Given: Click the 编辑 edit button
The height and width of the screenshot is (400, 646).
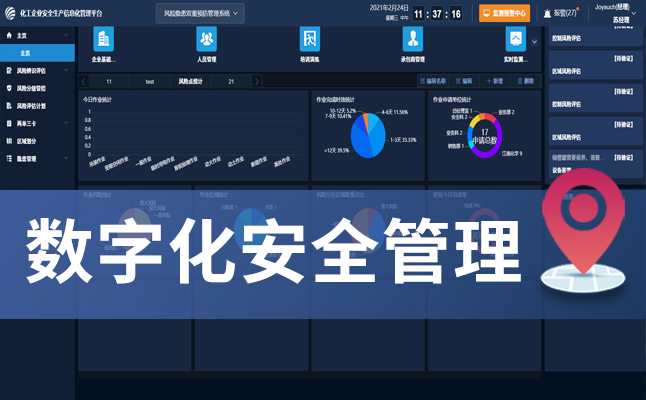Looking at the screenshot, I should click(464, 81).
